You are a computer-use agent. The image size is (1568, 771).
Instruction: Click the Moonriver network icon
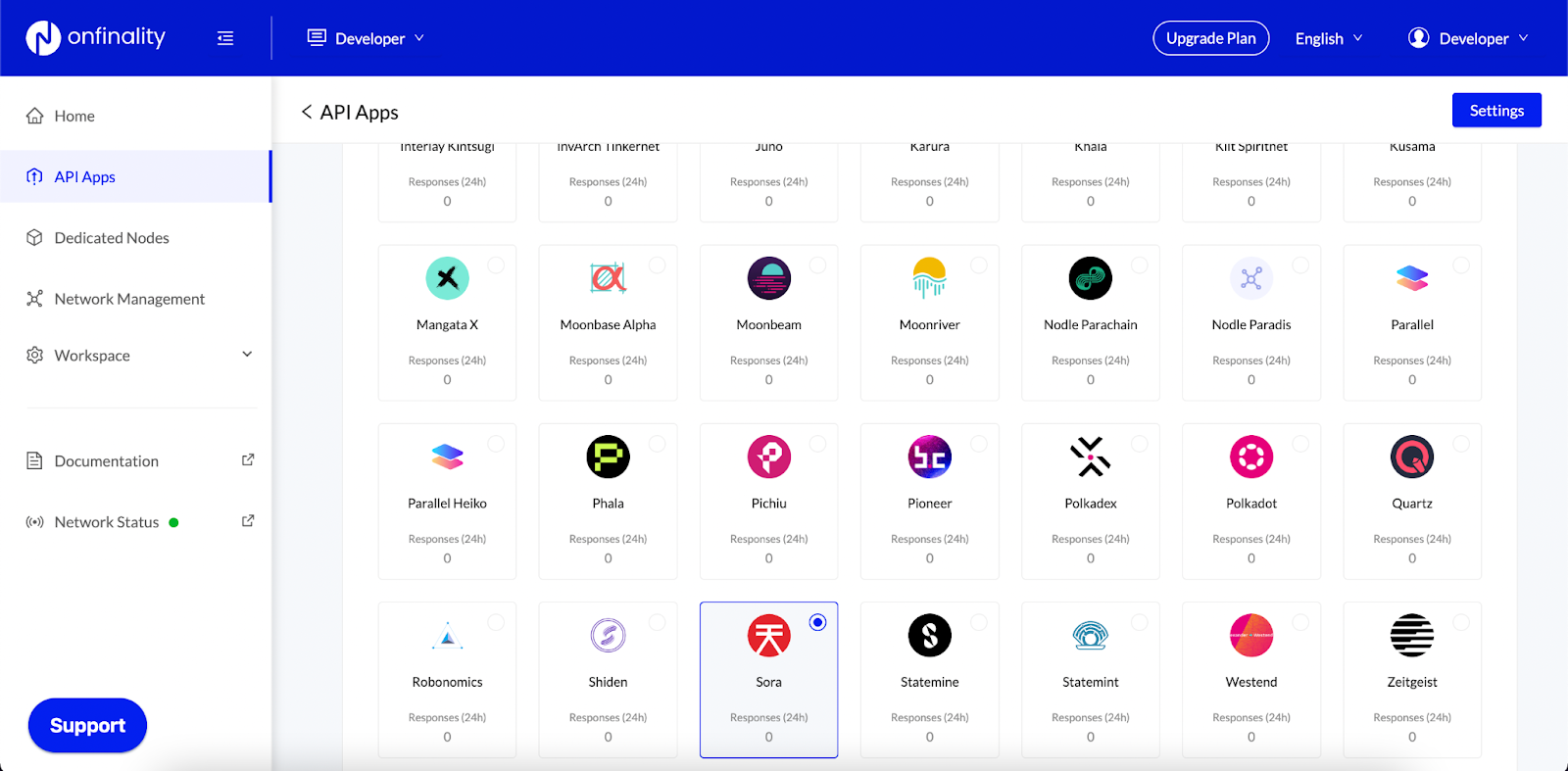click(930, 278)
